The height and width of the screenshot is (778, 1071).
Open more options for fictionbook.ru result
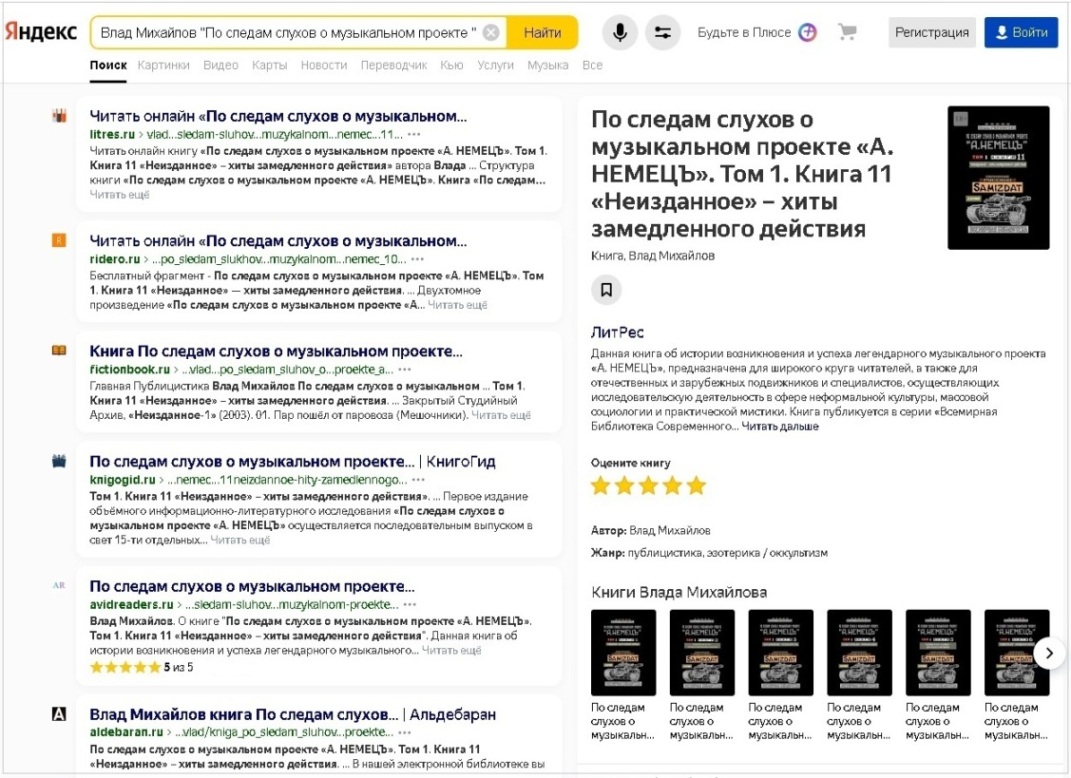pyautogui.click(x=404, y=370)
